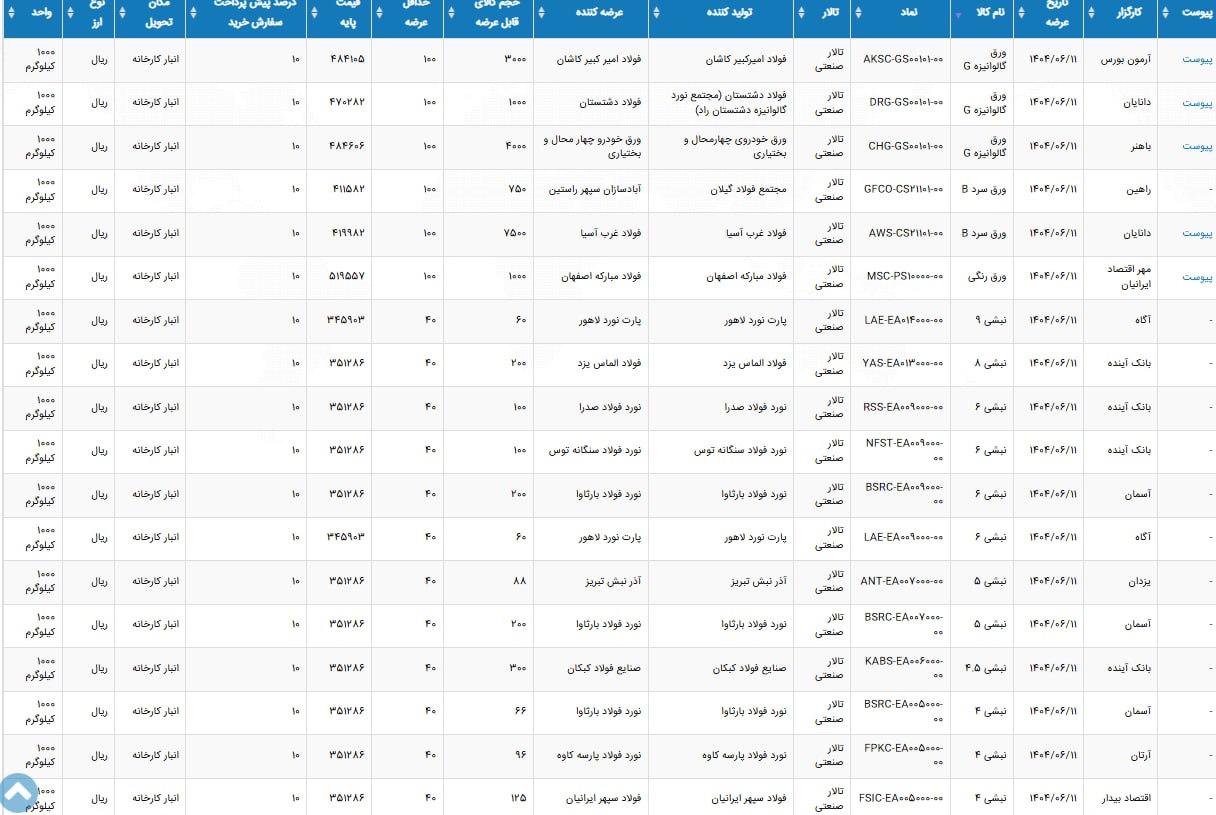Image resolution: width=1216 pixels, height=815 pixels.
Task: Click broker name مهر اقتصاد ایرانیان
Action: coord(1128,277)
